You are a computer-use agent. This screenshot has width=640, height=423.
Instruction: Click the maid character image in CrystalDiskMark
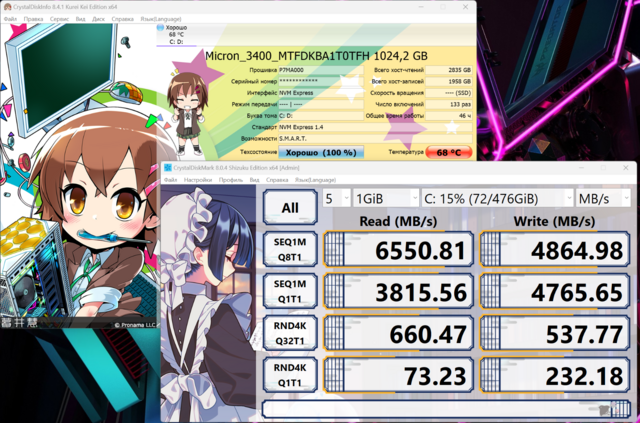click(x=208, y=302)
